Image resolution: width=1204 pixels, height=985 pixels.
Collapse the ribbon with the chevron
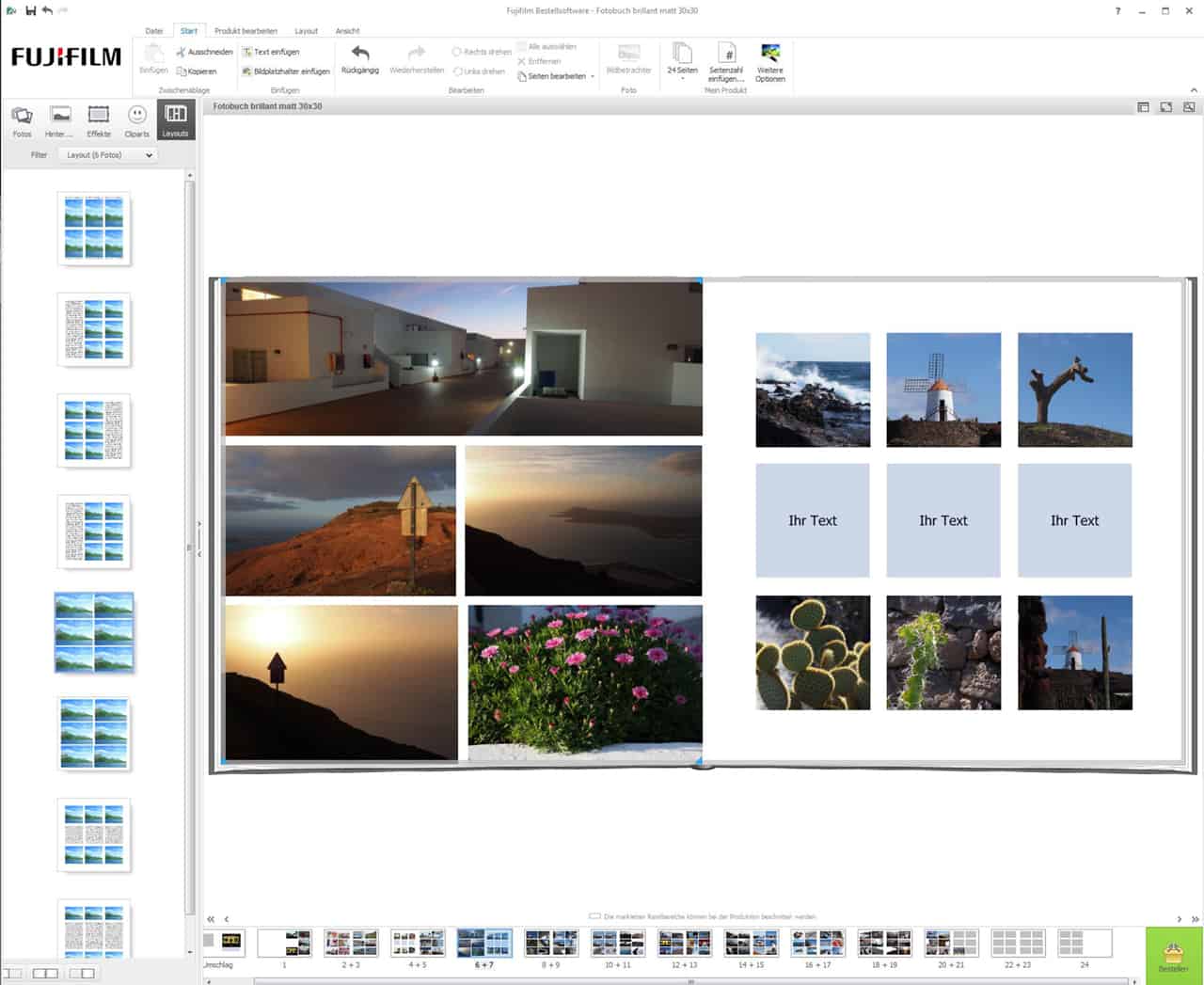pyautogui.click(x=1194, y=90)
